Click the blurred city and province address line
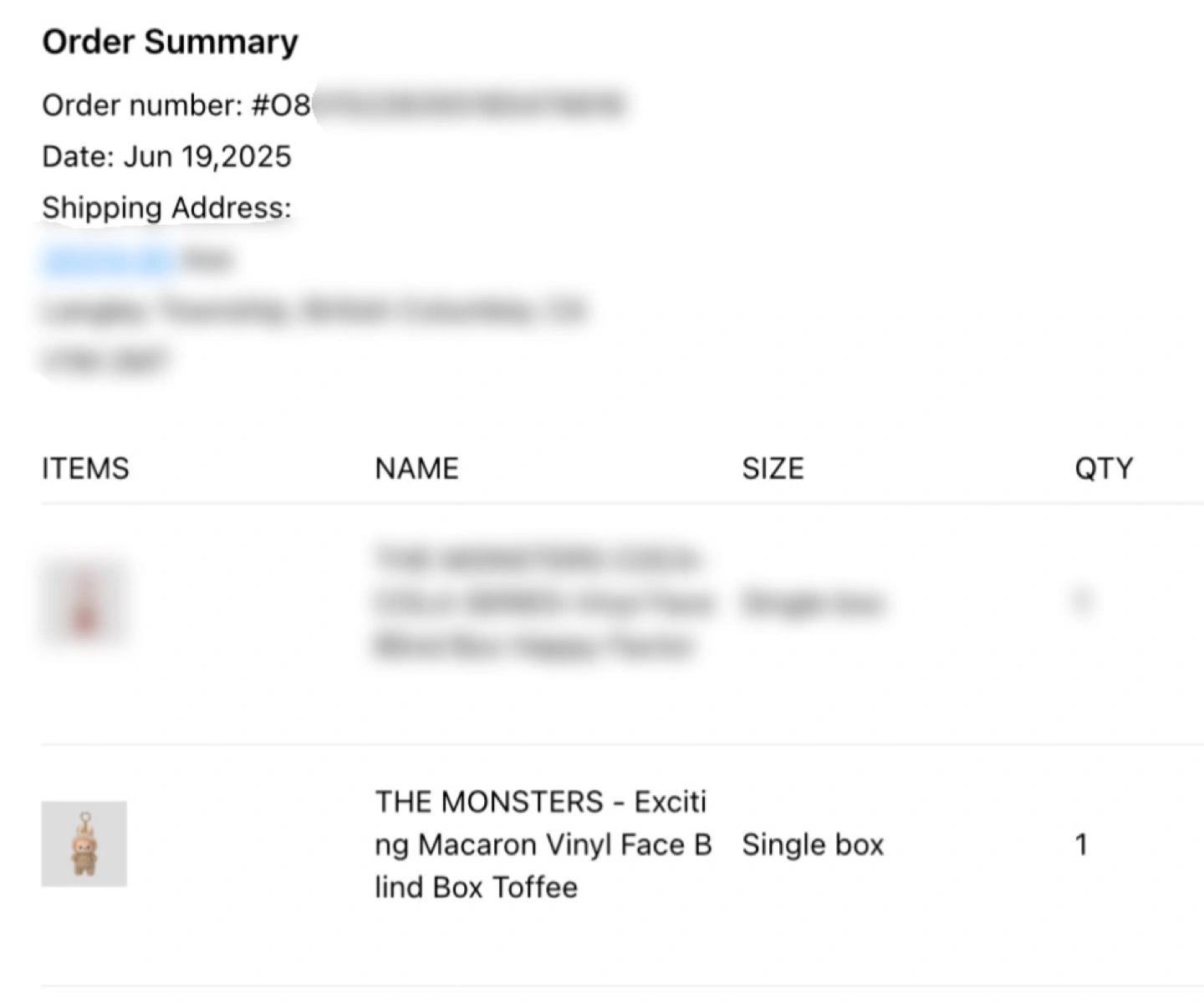Screen dimensions: 1204x1005 click(313, 310)
